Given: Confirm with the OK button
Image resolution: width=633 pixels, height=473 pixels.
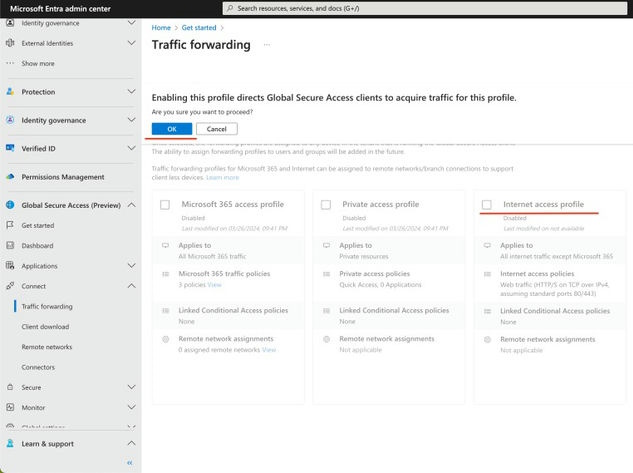Looking at the screenshot, I should point(172,129).
